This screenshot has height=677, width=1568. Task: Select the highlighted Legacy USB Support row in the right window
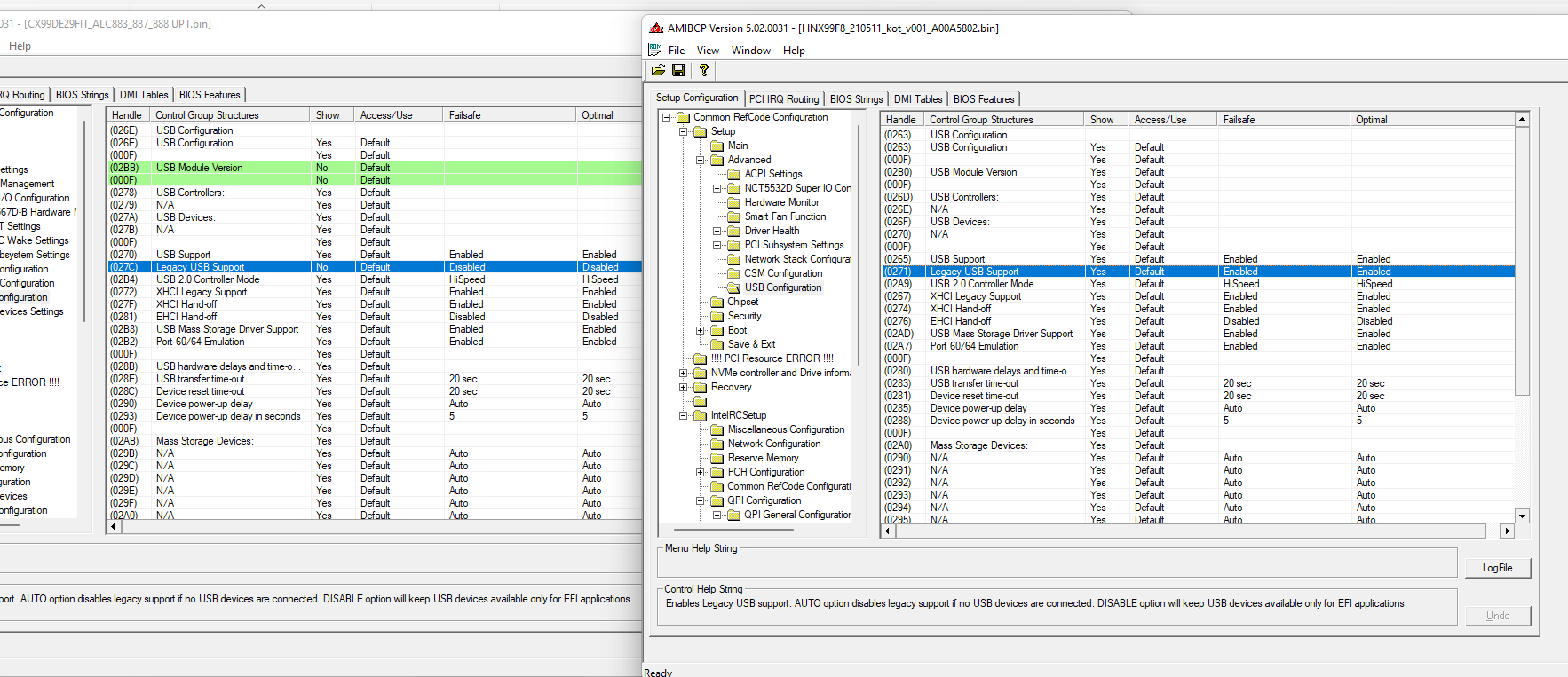coord(1198,272)
